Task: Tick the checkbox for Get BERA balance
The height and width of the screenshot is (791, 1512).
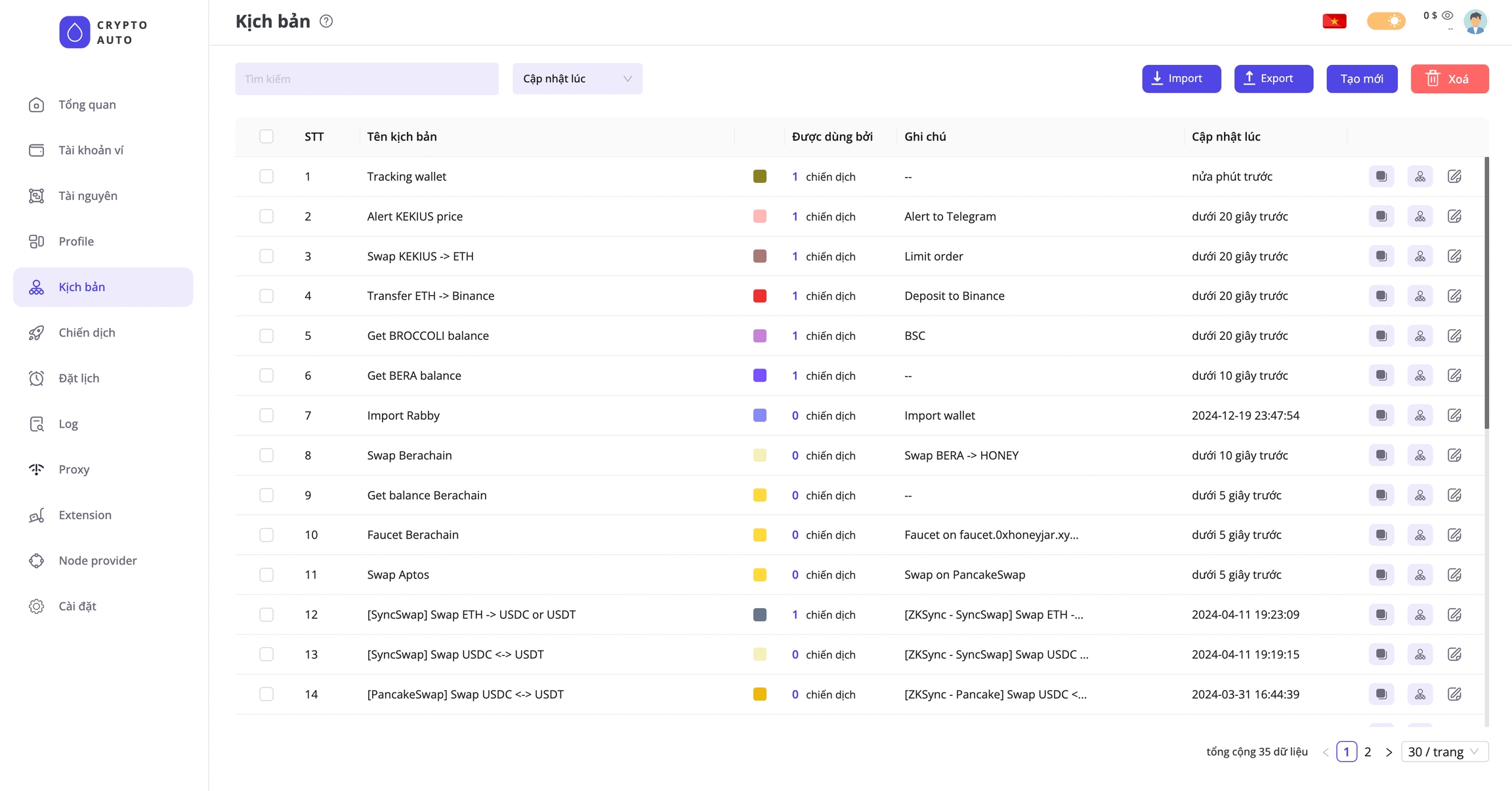Action: 266,375
